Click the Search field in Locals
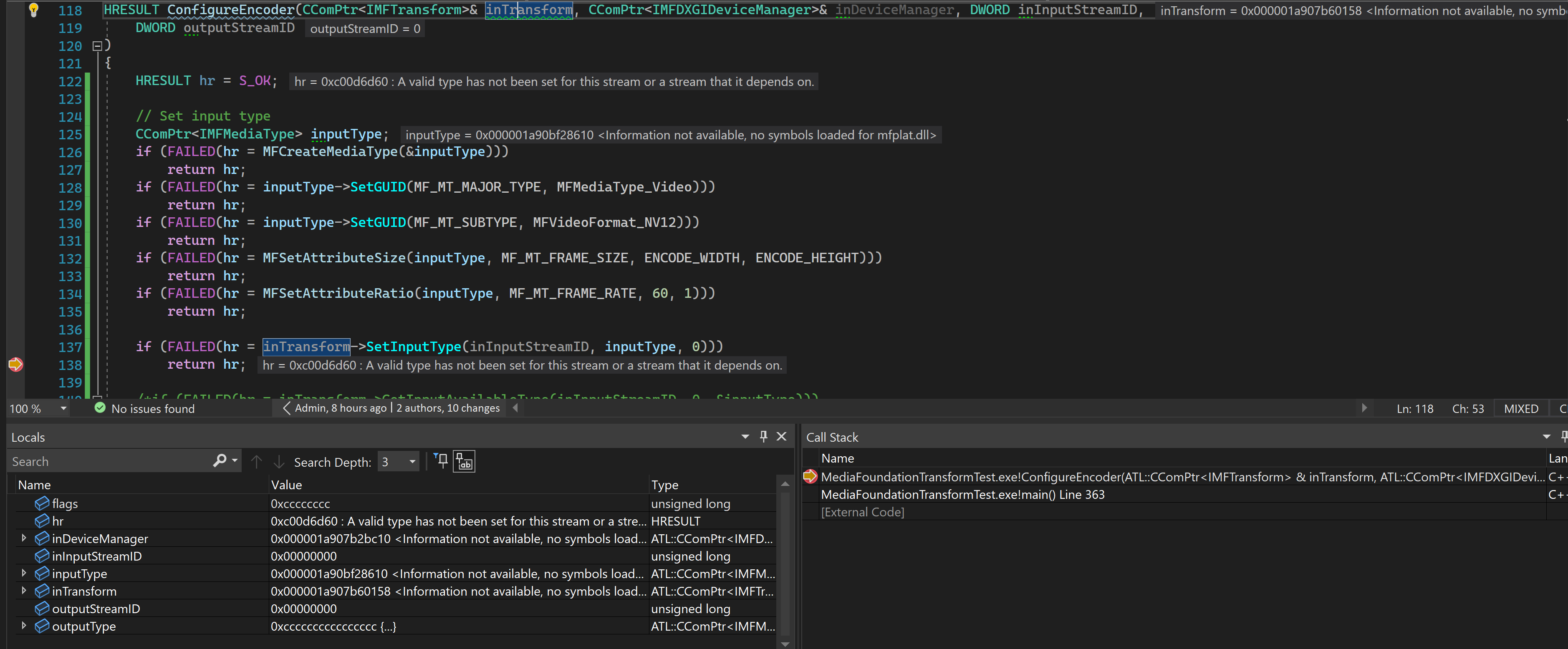1568x649 pixels. tap(110, 461)
